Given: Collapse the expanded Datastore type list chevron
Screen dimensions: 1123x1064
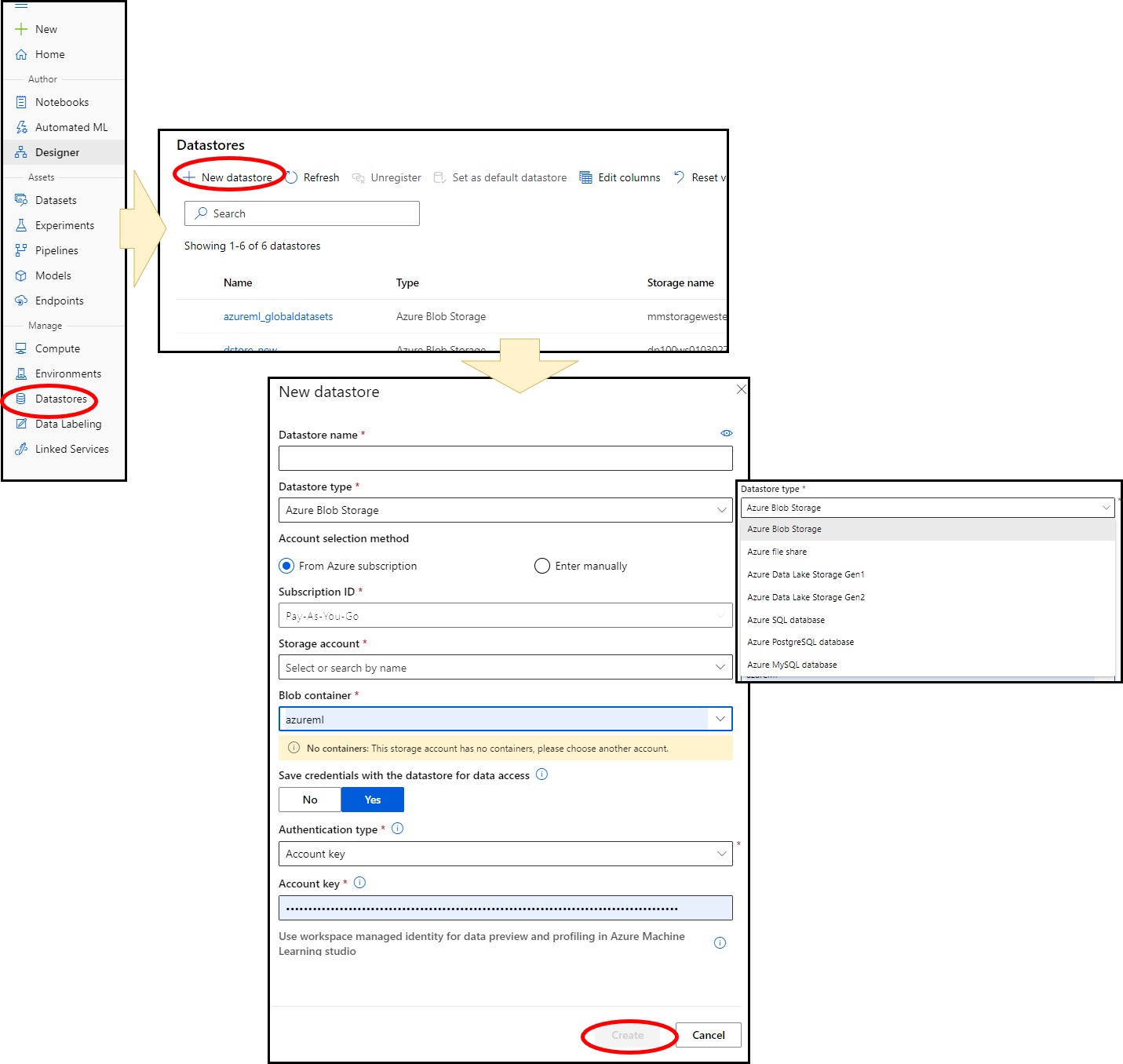Looking at the screenshot, I should point(1106,508).
